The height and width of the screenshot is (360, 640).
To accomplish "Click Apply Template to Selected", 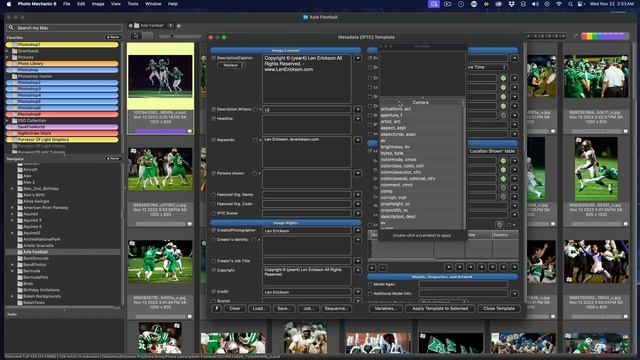I will click(x=440, y=309).
